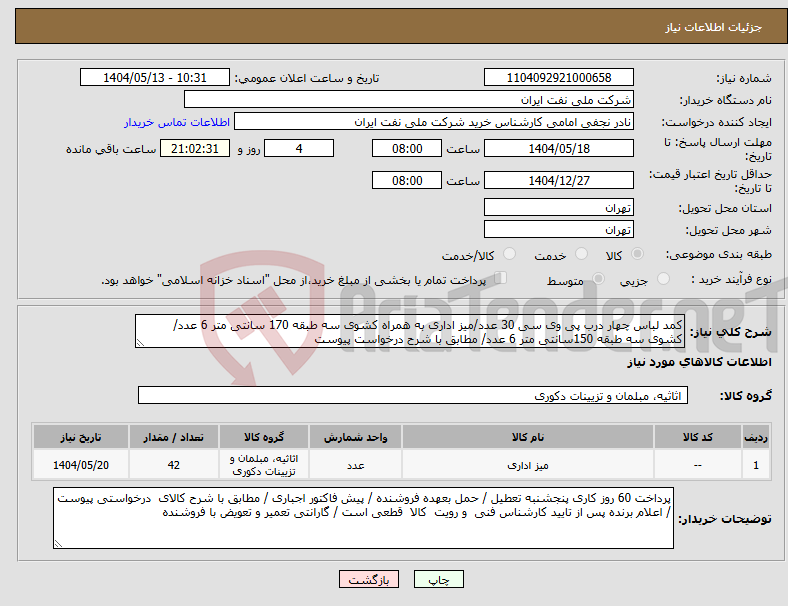
Task: Click the price validity time 08:00 field
Action: coord(407,180)
